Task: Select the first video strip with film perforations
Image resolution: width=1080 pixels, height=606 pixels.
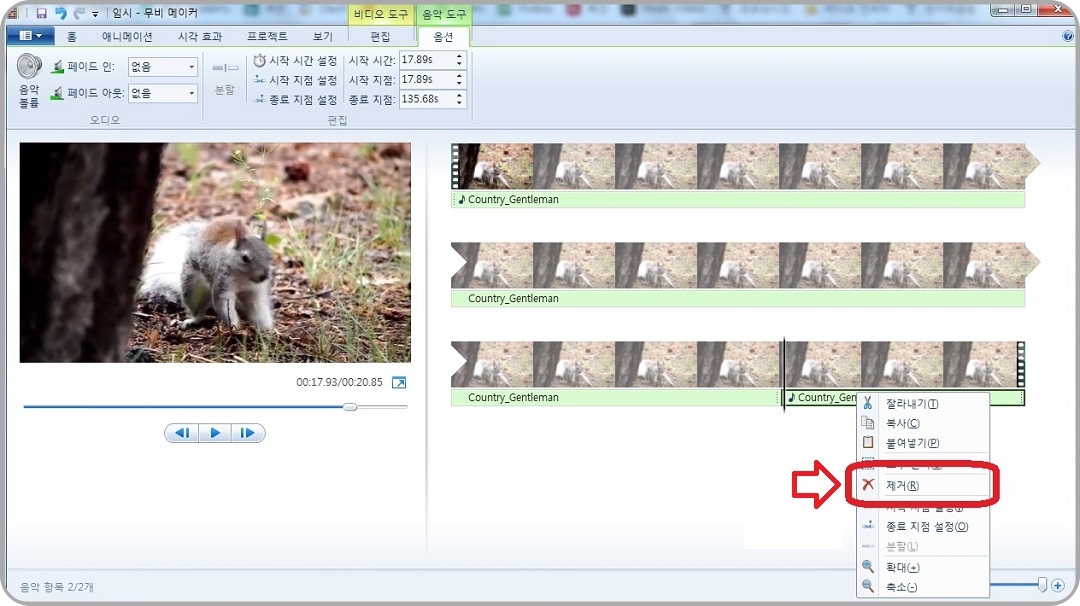Action: [x=745, y=166]
